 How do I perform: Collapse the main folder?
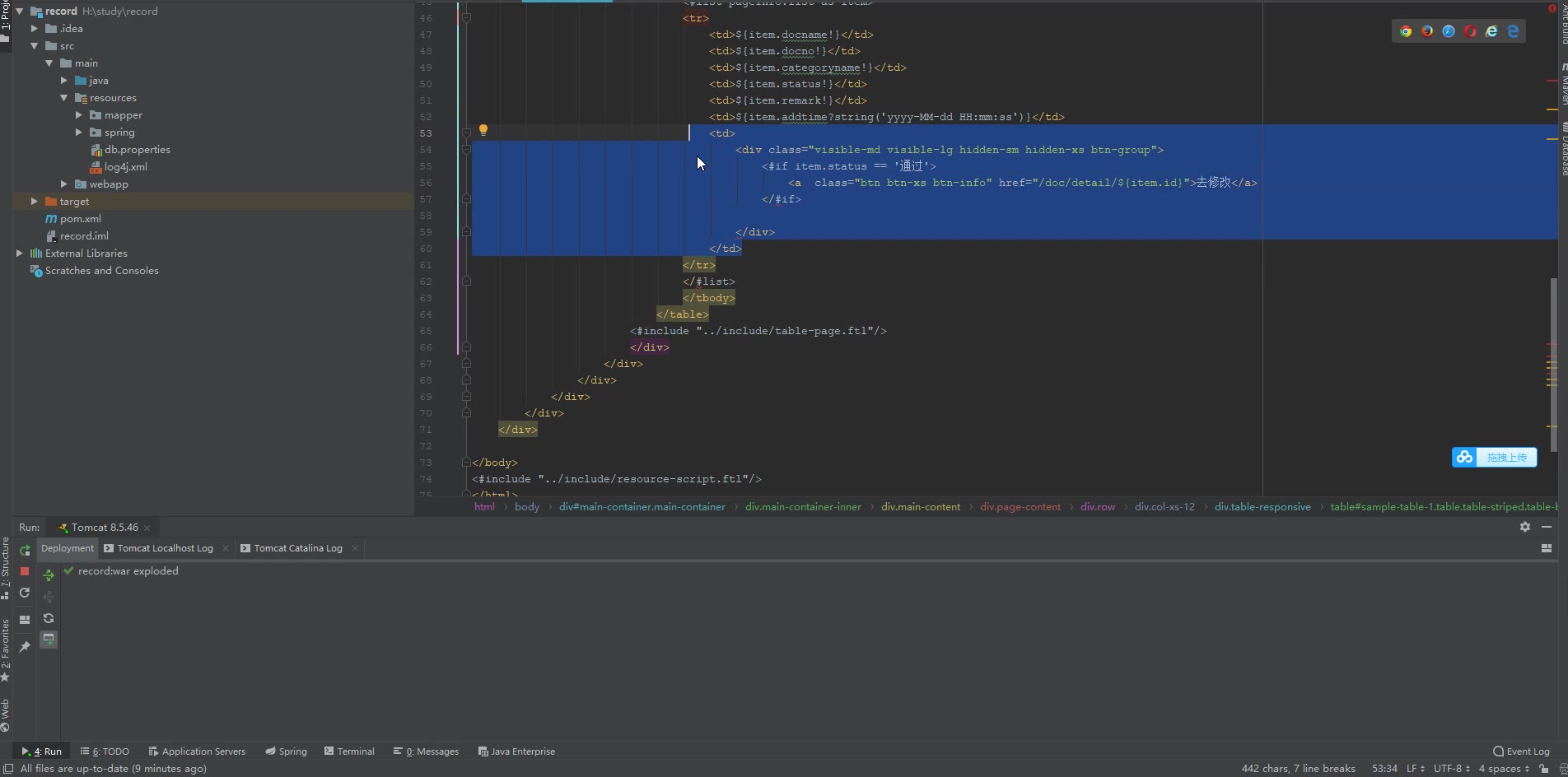click(49, 63)
